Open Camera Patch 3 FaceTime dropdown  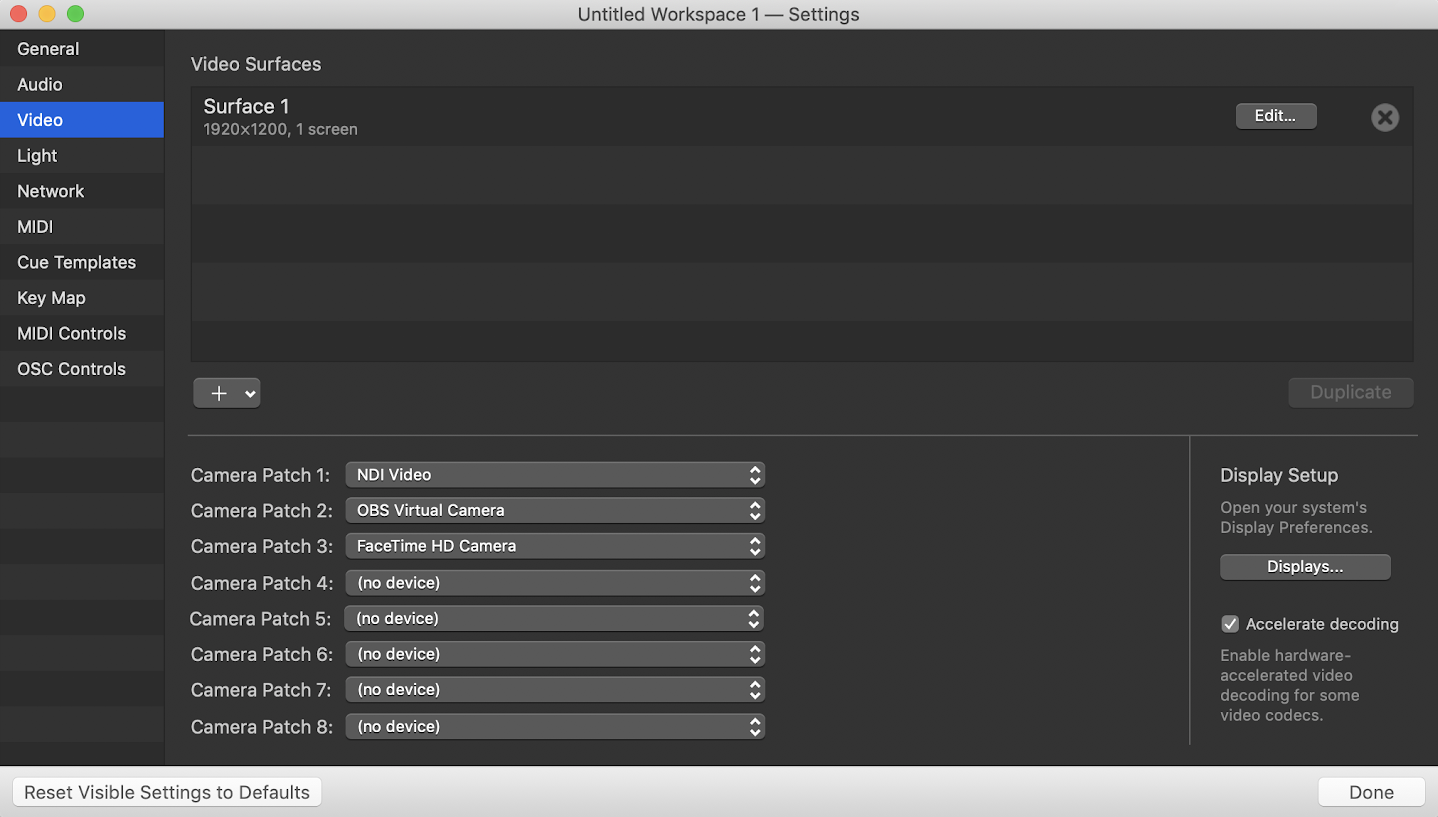[554, 546]
